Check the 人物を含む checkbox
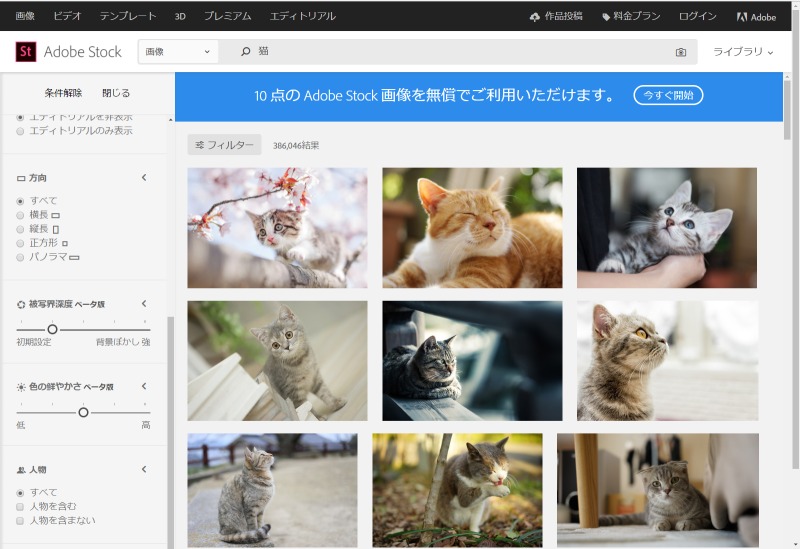Viewport: 800px width, 549px height. tap(20, 507)
